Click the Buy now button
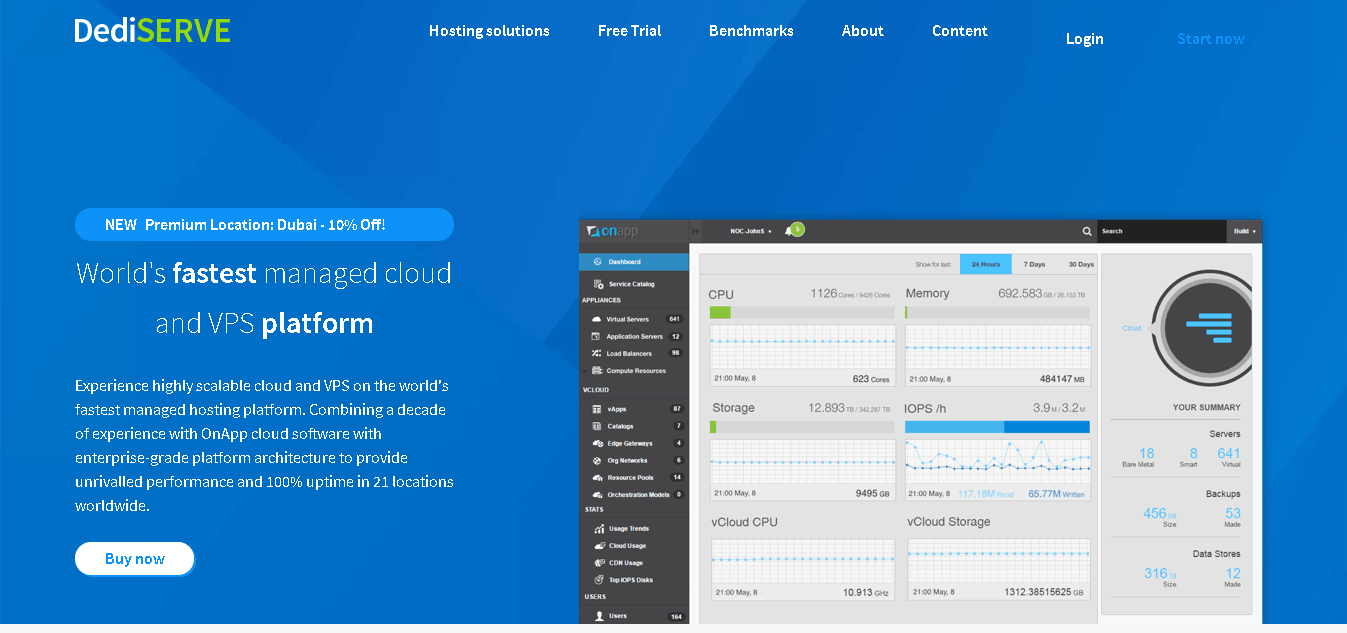This screenshot has height=633, width=1347. tap(135, 559)
